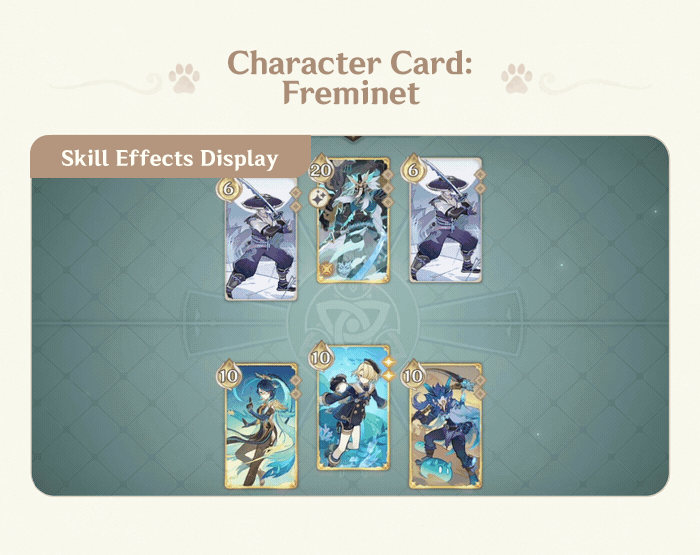The width and height of the screenshot is (700, 555).
Task: Click the right paw print decoration
Action: pos(517,78)
